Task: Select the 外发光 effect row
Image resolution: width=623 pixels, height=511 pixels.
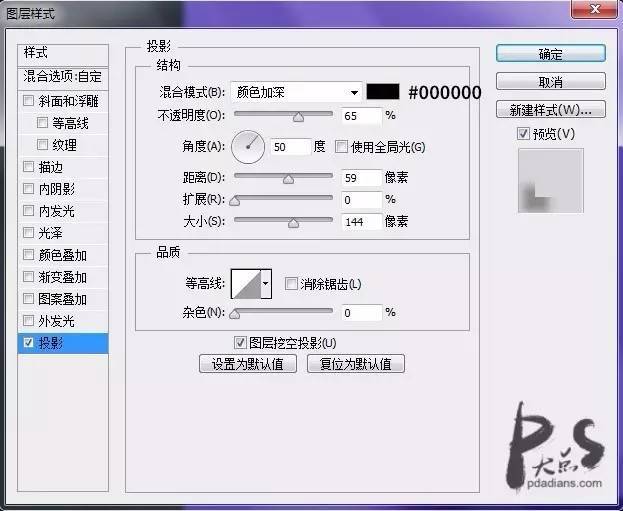Action: point(63,320)
